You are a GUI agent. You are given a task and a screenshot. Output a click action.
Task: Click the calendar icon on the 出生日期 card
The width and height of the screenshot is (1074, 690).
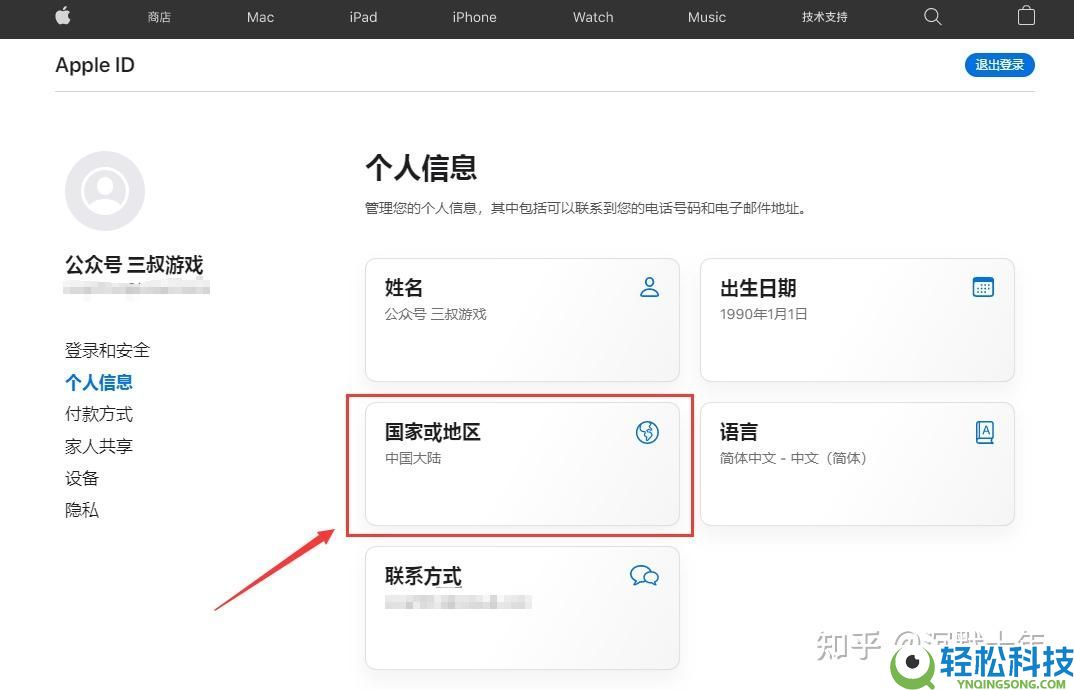click(x=983, y=286)
